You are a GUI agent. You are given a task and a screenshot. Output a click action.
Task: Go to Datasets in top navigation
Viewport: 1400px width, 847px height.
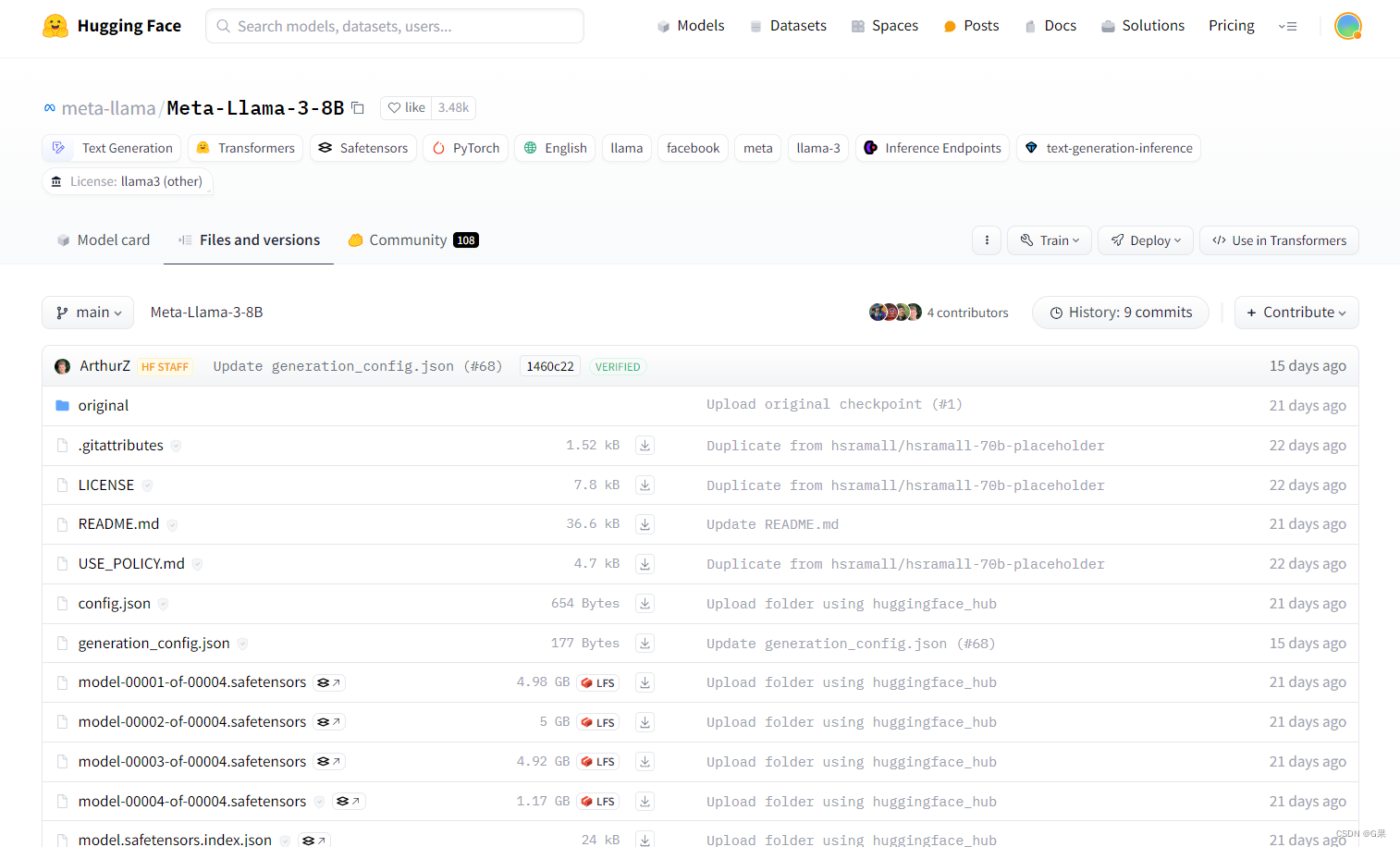(788, 26)
